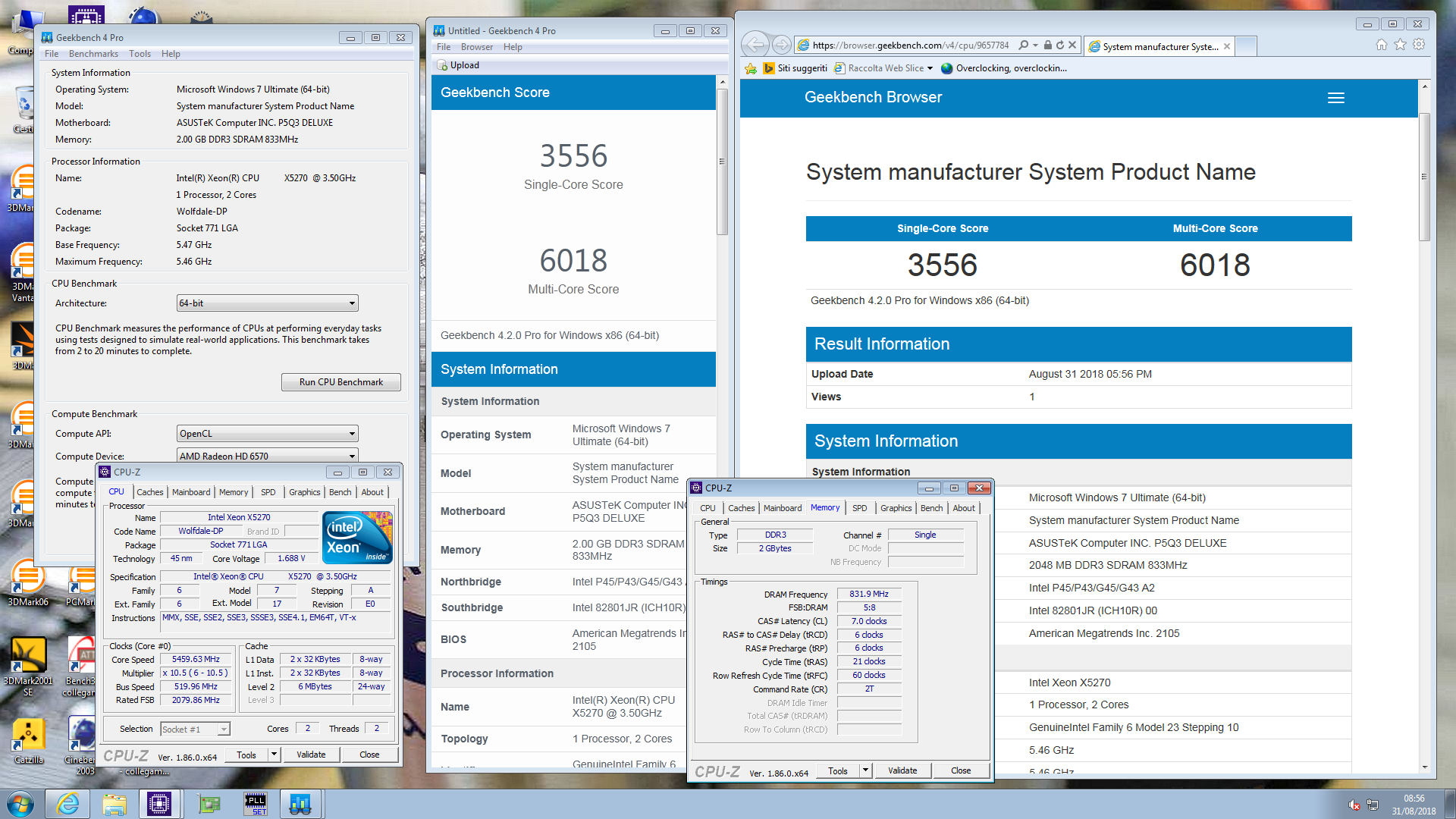
Task: Open Help menu in Geekbench 4 Pro
Action: coord(171,54)
